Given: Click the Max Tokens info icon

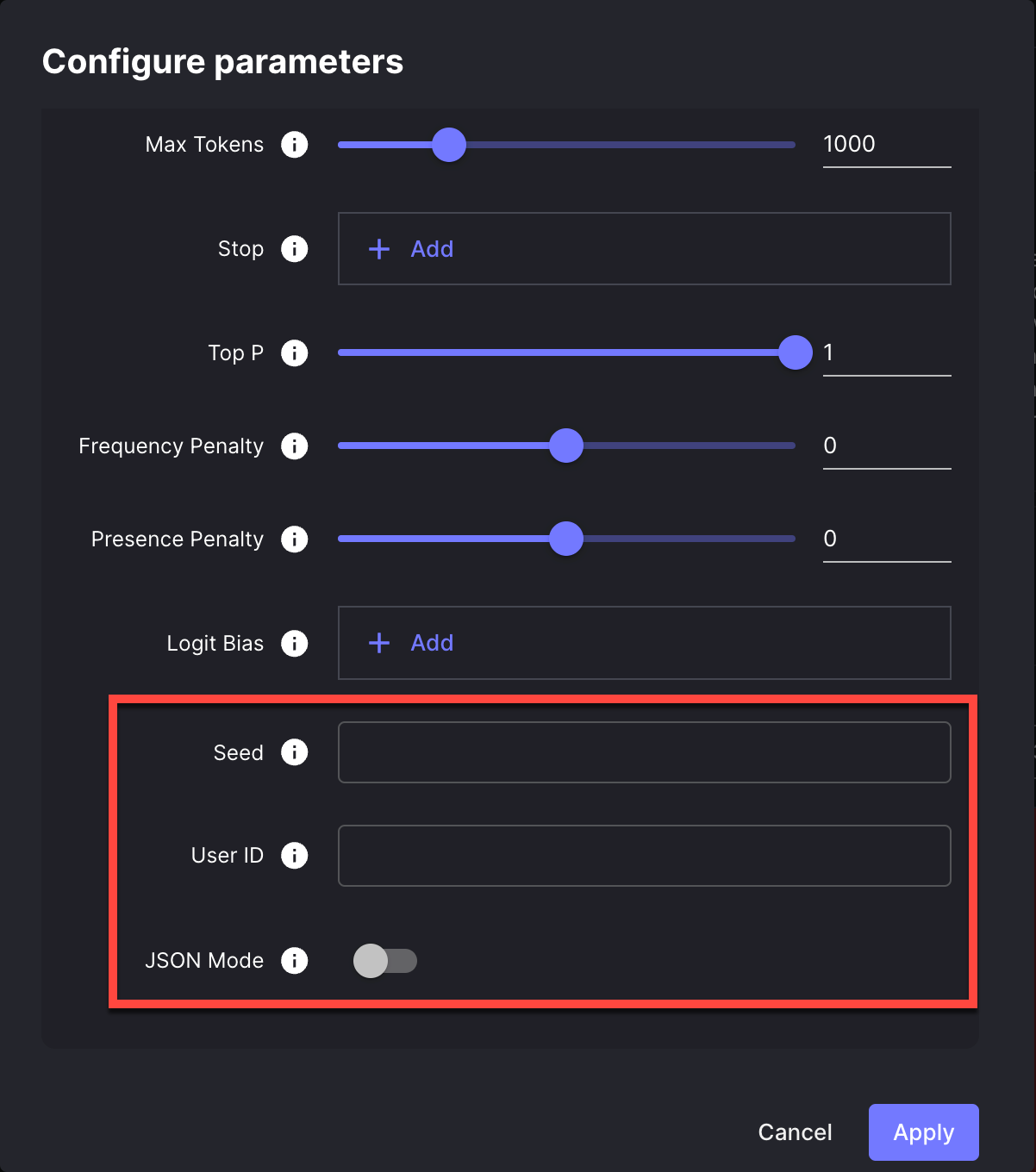Looking at the screenshot, I should [294, 144].
